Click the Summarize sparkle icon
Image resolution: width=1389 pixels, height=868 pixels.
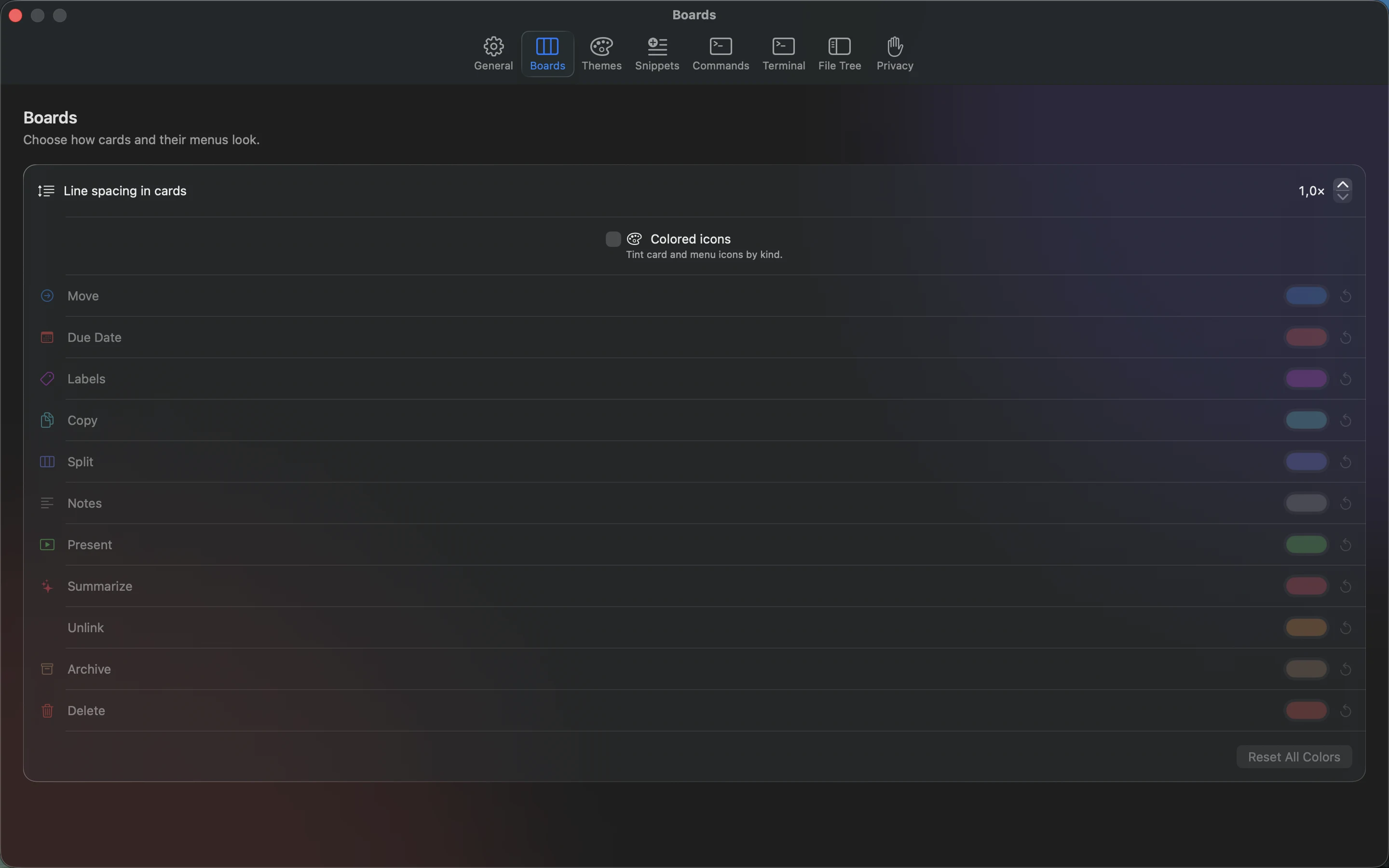tap(47, 586)
